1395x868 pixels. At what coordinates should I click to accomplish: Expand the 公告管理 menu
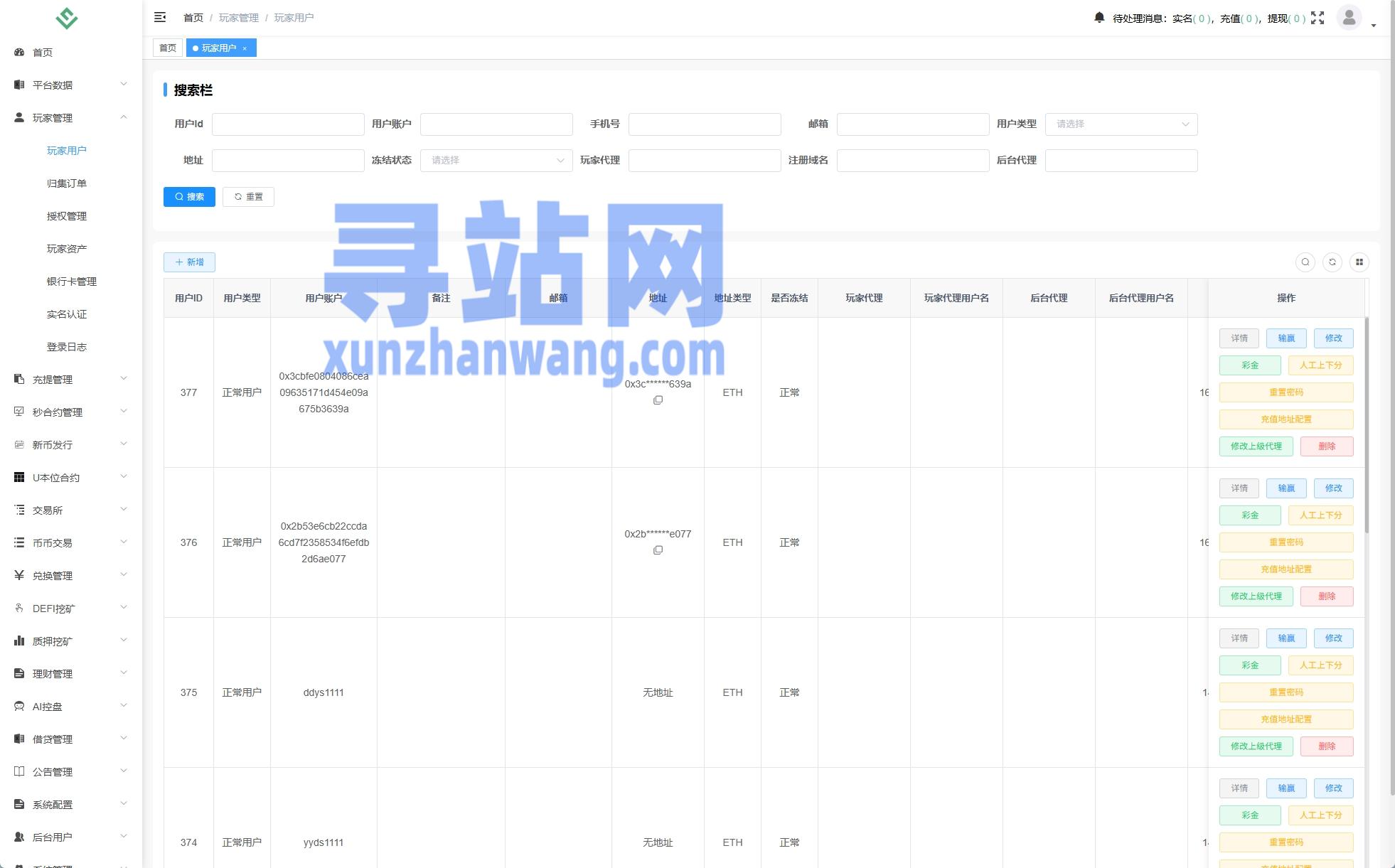[x=71, y=772]
